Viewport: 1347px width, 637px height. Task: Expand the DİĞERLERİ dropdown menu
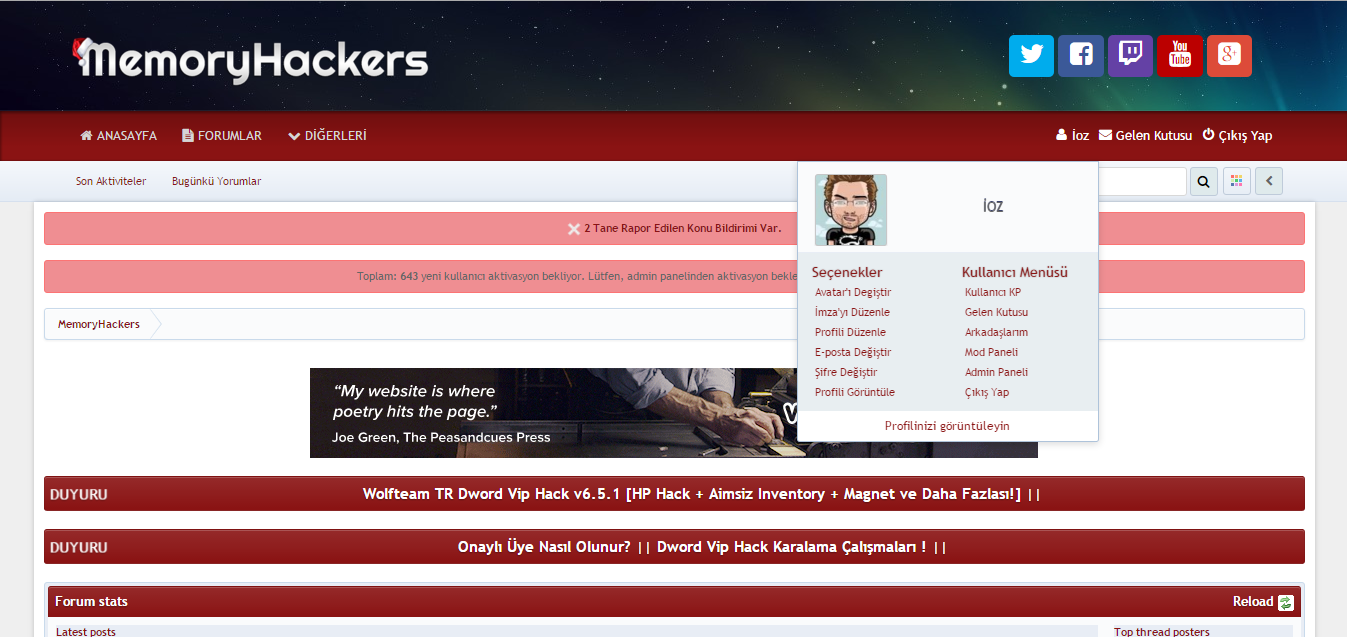click(327, 136)
